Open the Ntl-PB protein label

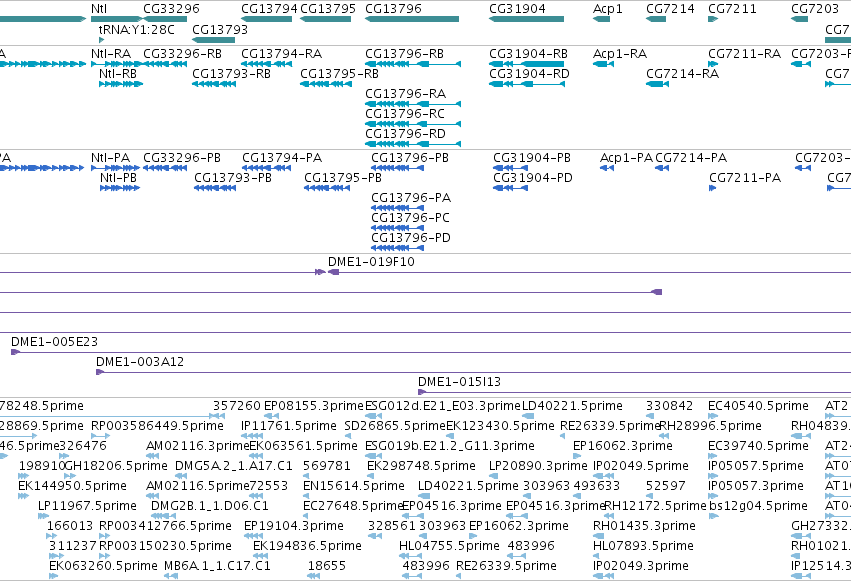click(118, 178)
